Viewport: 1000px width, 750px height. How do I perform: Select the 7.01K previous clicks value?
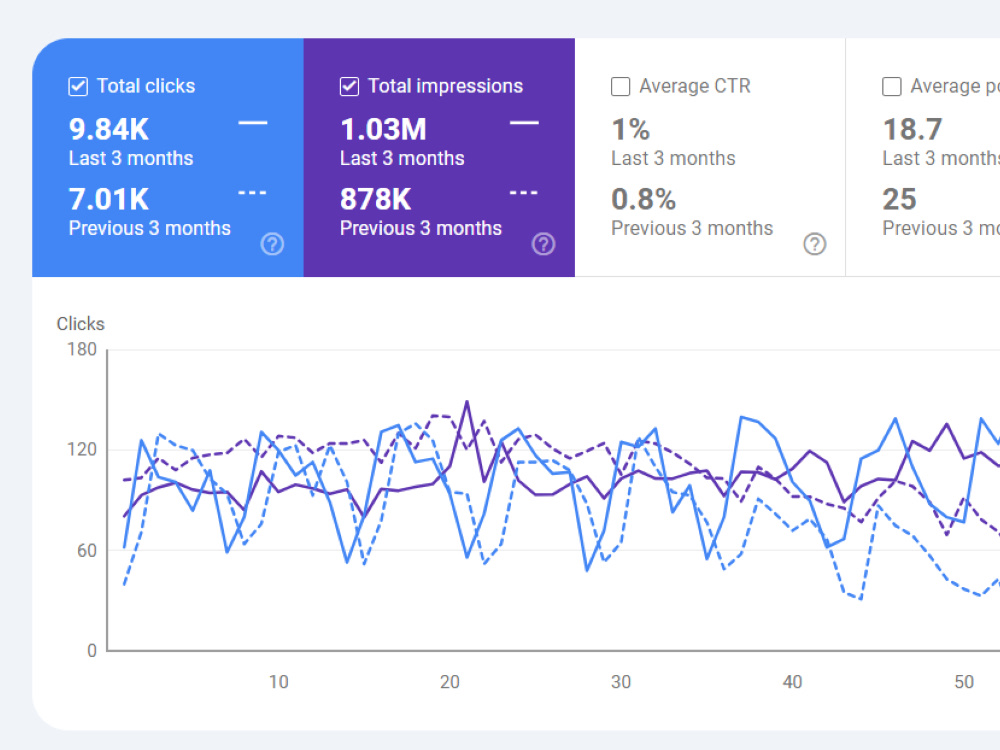click(109, 199)
